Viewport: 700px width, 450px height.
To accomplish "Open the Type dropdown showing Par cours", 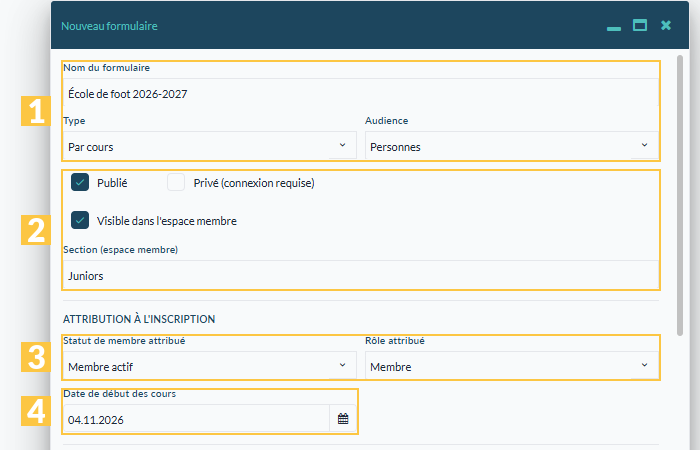I will [x=210, y=146].
